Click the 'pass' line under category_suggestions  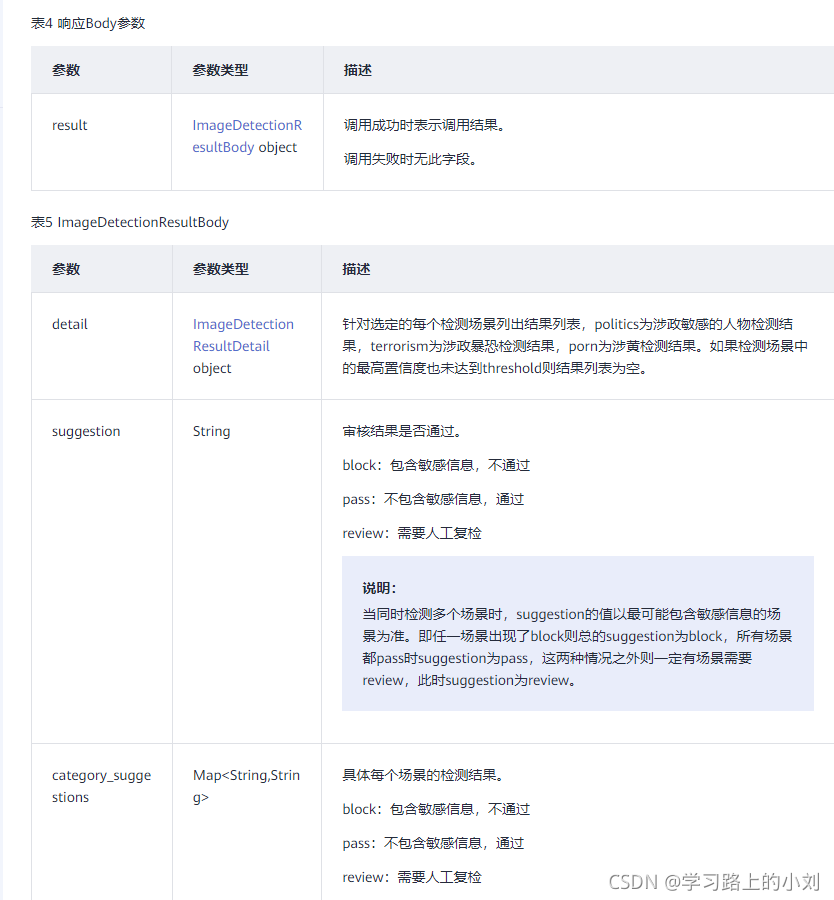[433, 843]
